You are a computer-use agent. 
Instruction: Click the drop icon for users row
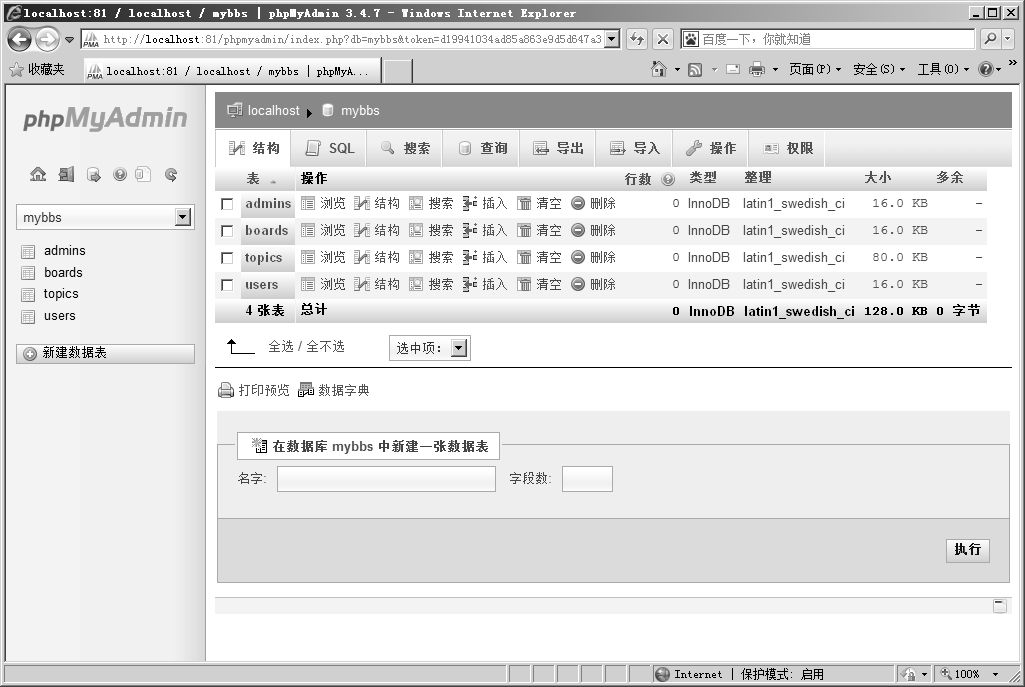point(578,284)
